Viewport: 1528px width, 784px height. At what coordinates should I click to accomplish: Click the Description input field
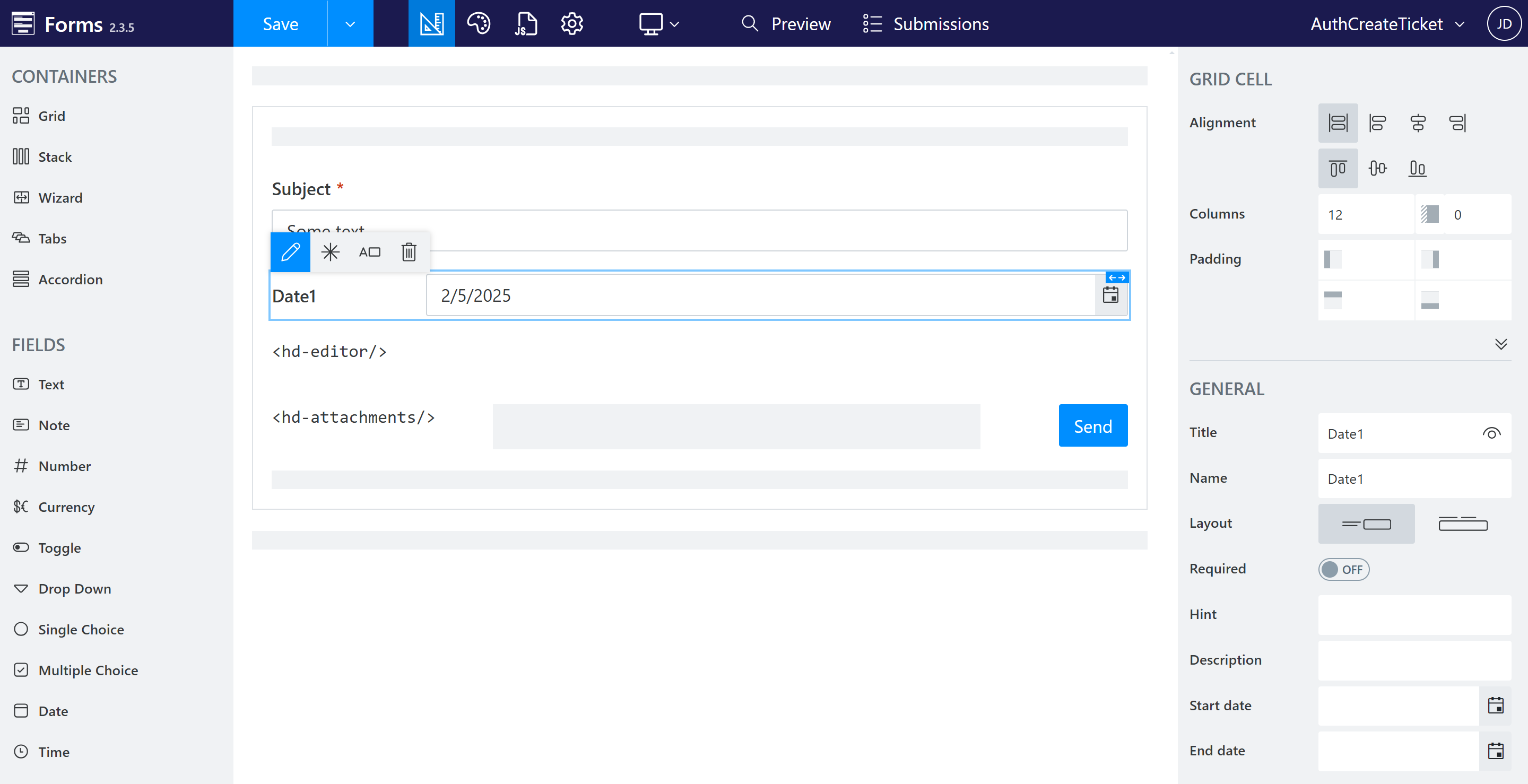tap(1414, 660)
